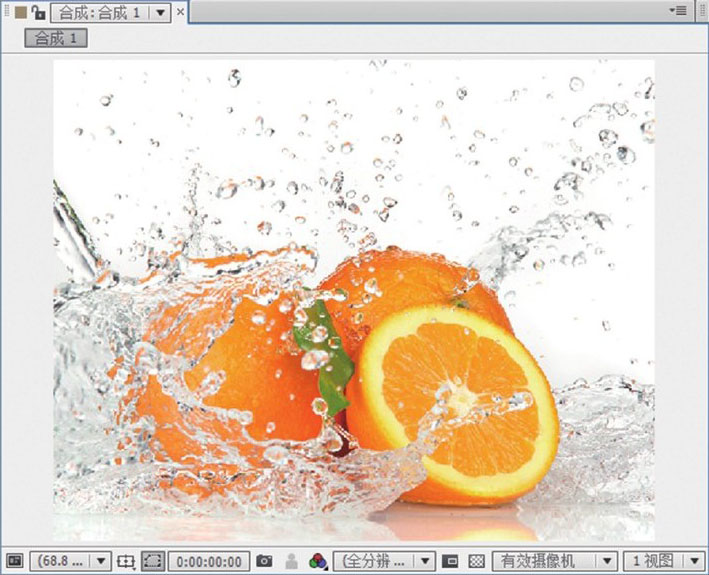Open the resolution dropdown (全分辨...)

click(x=384, y=562)
